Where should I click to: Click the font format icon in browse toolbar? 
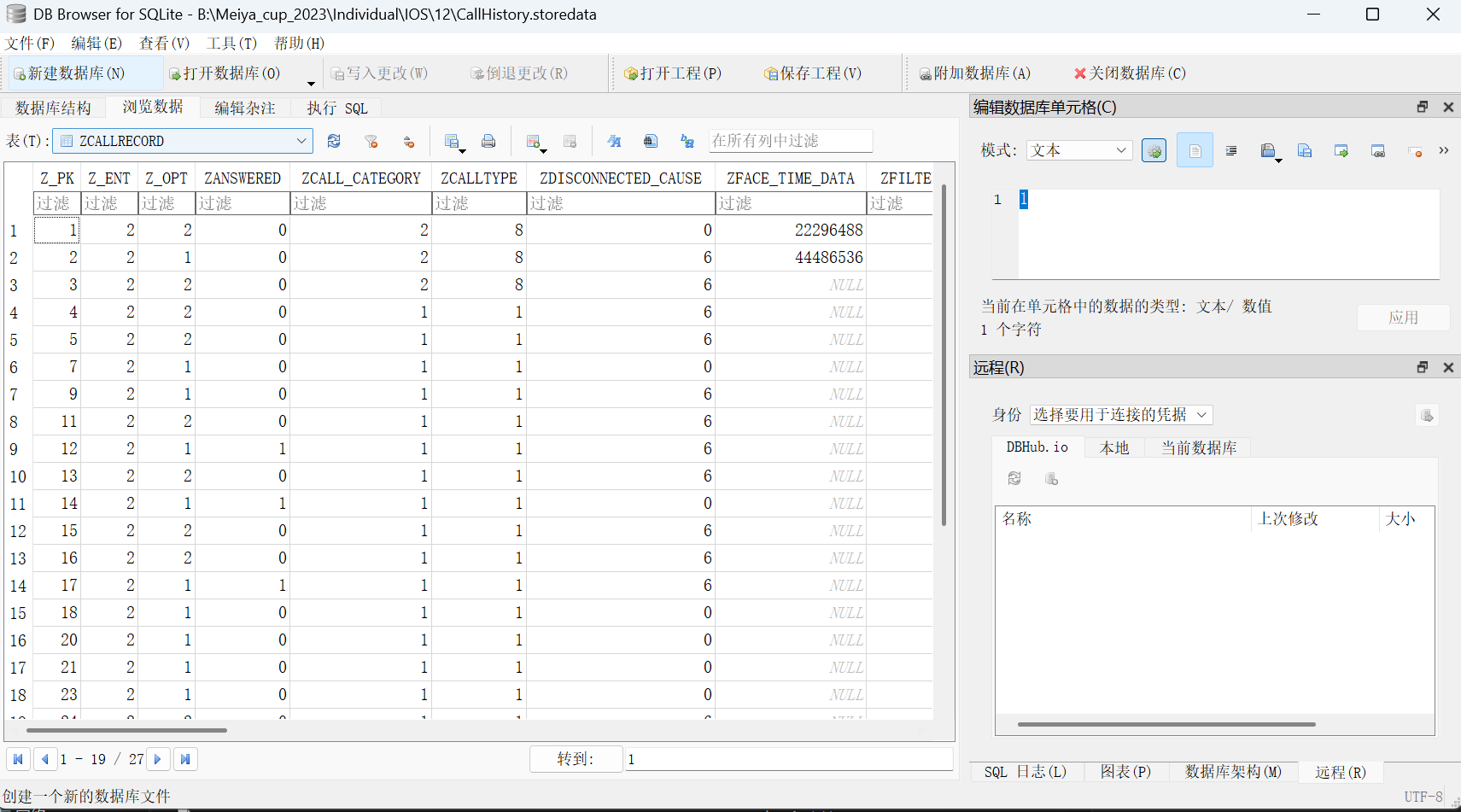click(x=614, y=141)
